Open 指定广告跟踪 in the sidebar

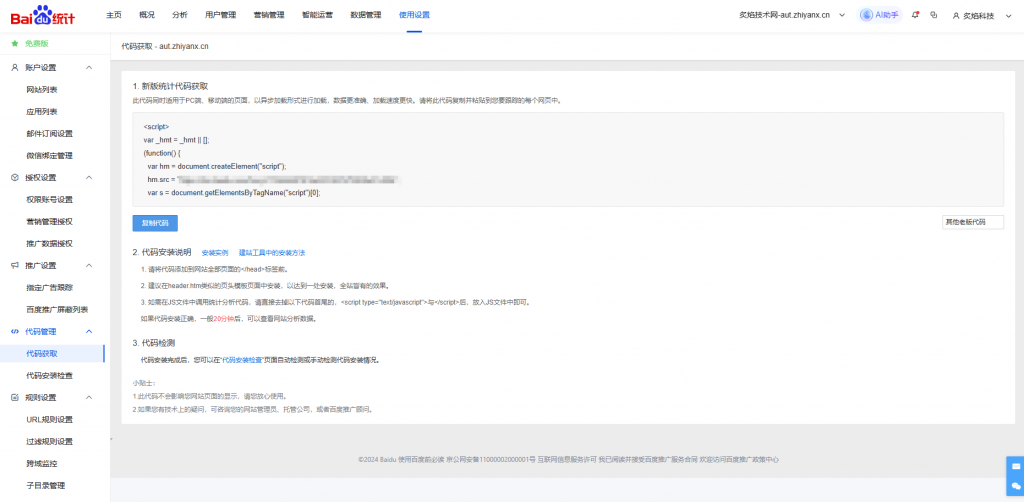(50, 287)
